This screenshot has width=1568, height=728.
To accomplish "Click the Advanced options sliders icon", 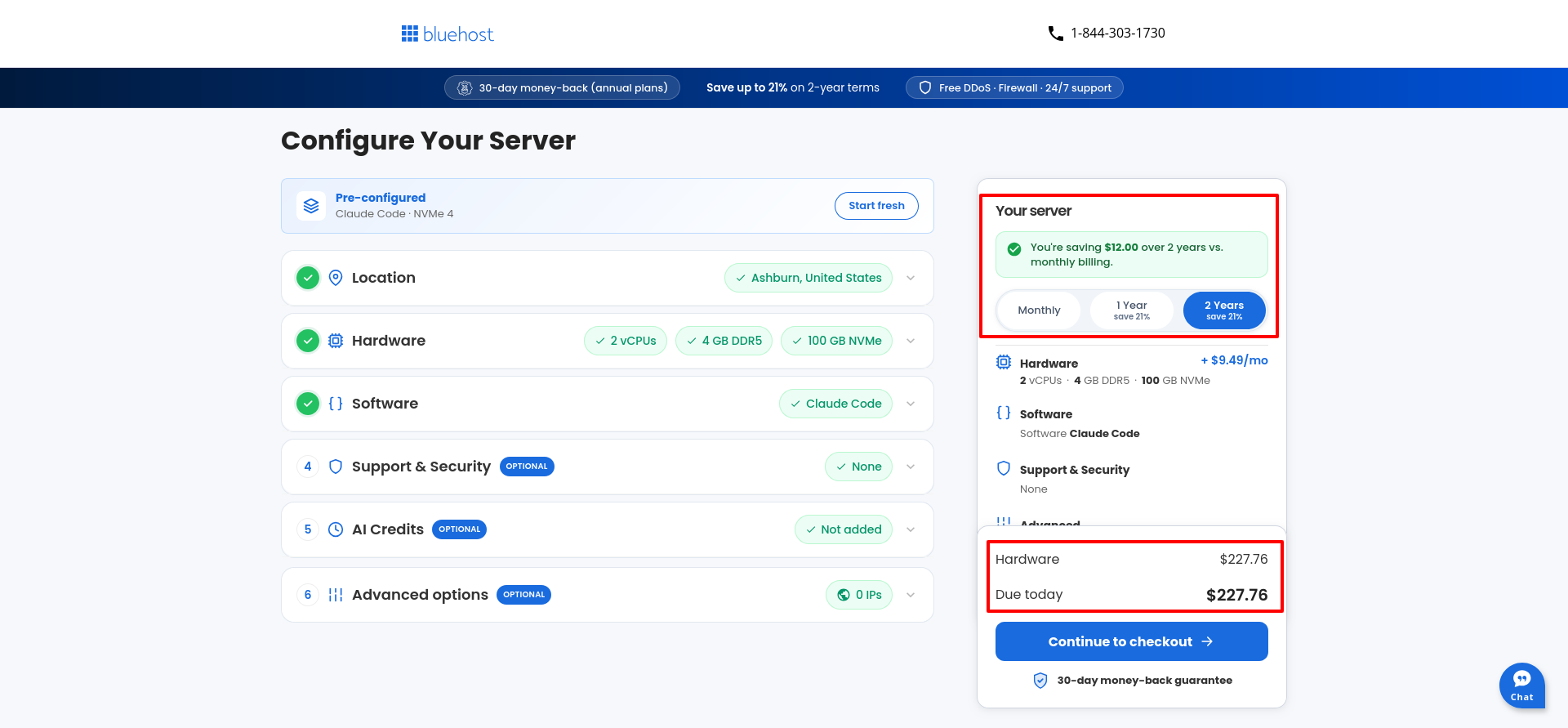I will [x=336, y=595].
